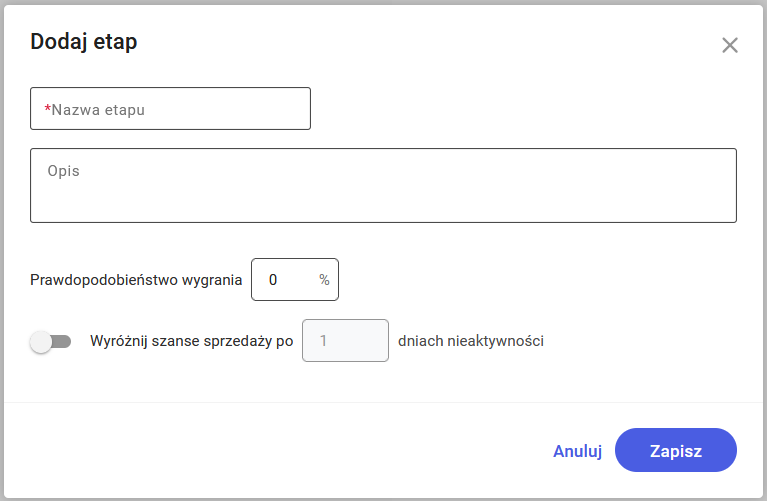Click the Prawdopodobieństwo wygrania label
This screenshot has height=501, width=767.
pos(137,280)
